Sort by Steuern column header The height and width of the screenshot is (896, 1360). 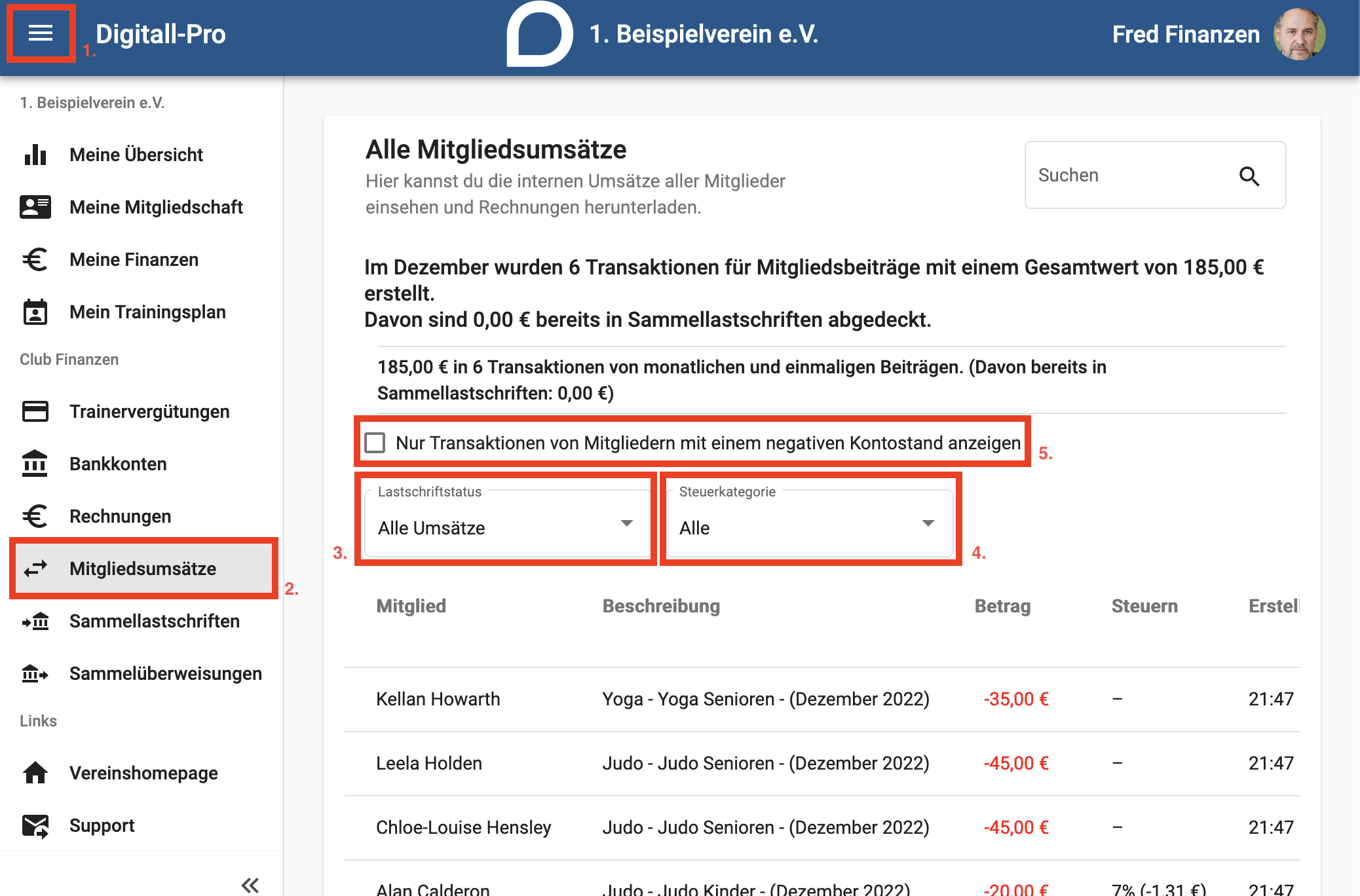[x=1144, y=606]
